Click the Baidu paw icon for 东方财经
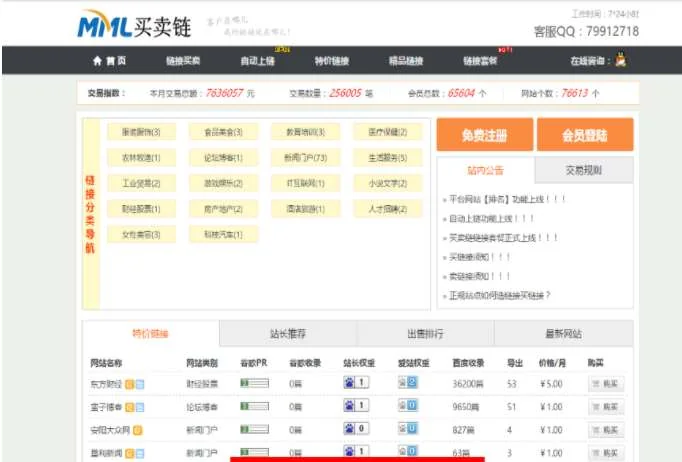Screen dimensions: 682x462 point(350,382)
